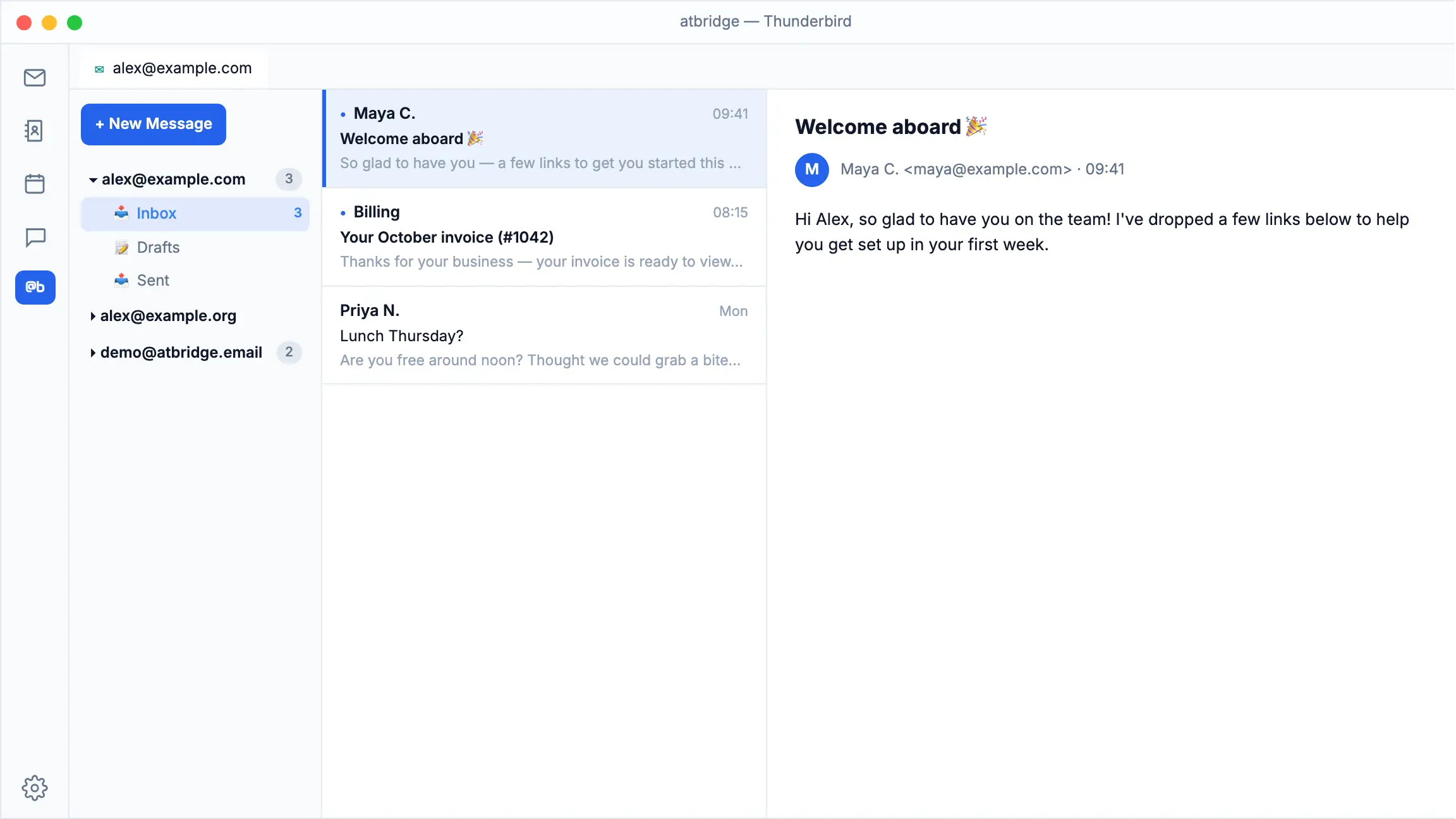Collapse the alex@example.com account tree
1456x819 pixels.
pos(93,180)
